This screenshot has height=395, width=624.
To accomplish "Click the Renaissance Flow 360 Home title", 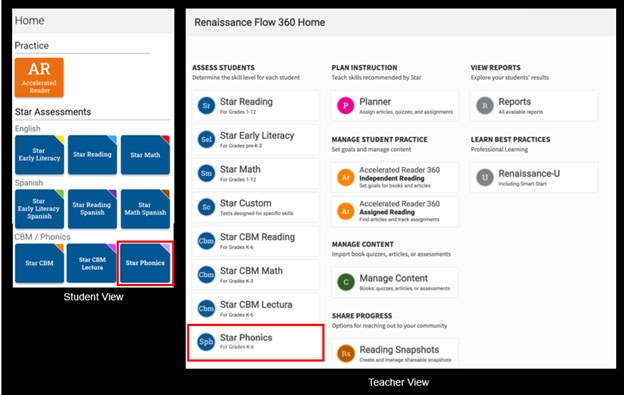I will point(259,22).
